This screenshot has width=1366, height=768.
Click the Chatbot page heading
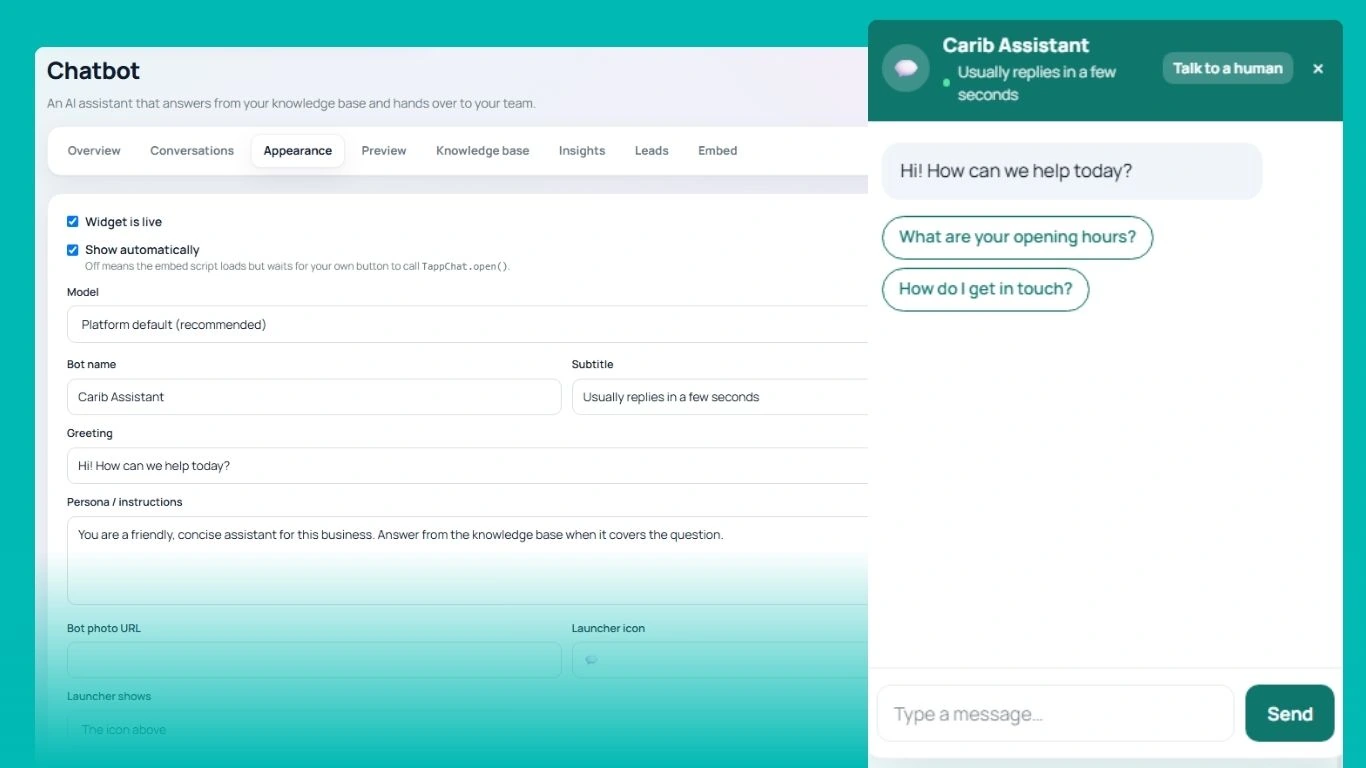pyautogui.click(x=93, y=71)
